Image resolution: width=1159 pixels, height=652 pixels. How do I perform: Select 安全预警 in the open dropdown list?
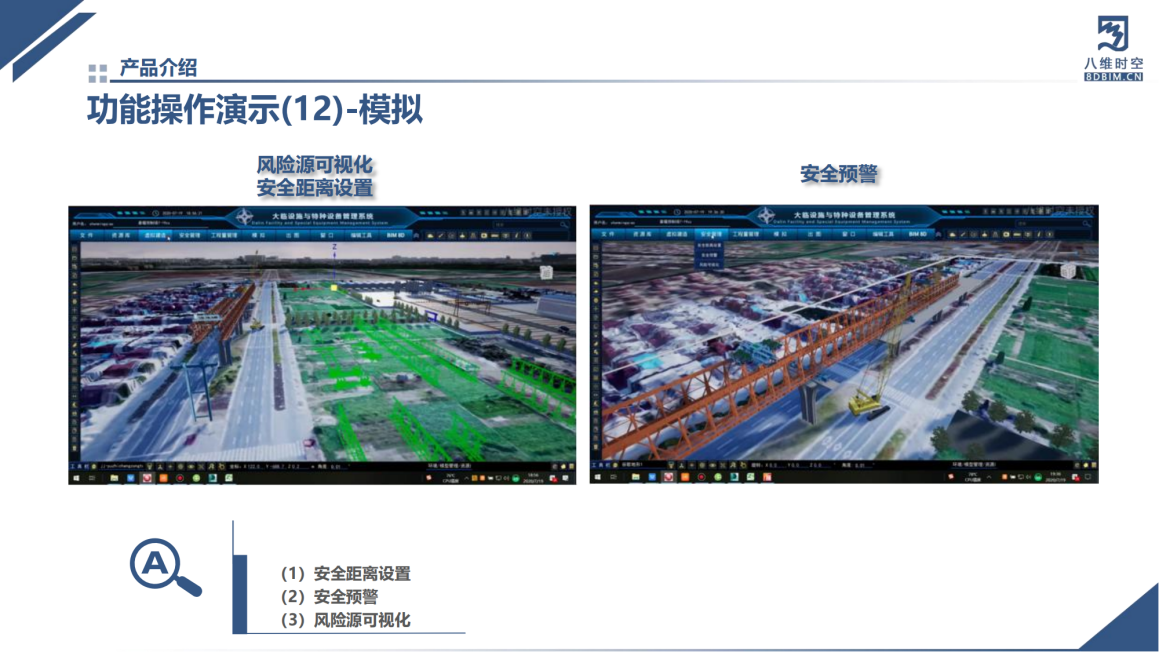pyautogui.click(x=709, y=255)
